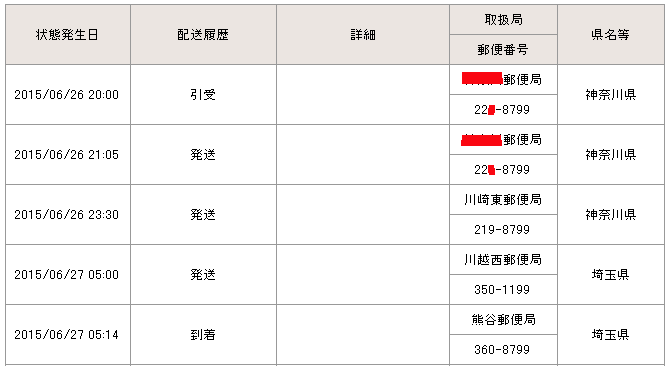Screen dimensions: 669x366
Task: Click the 2015/06/26 21:05 timestamp
Action: click(x=67, y=154)
